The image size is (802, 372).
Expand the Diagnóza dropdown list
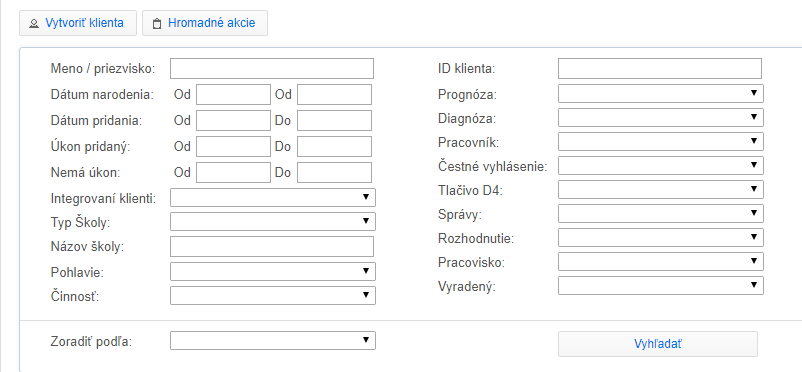click(x=660, y=117)
